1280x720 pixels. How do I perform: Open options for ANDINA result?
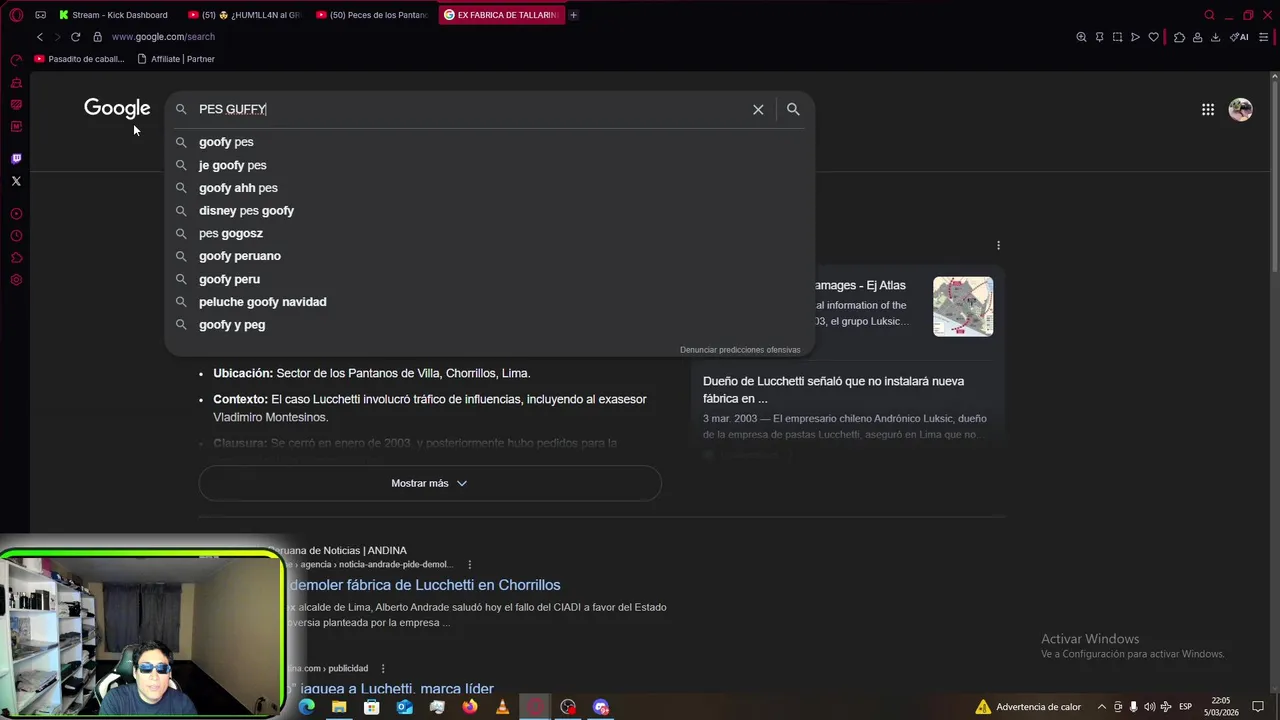tap(469, 564)
